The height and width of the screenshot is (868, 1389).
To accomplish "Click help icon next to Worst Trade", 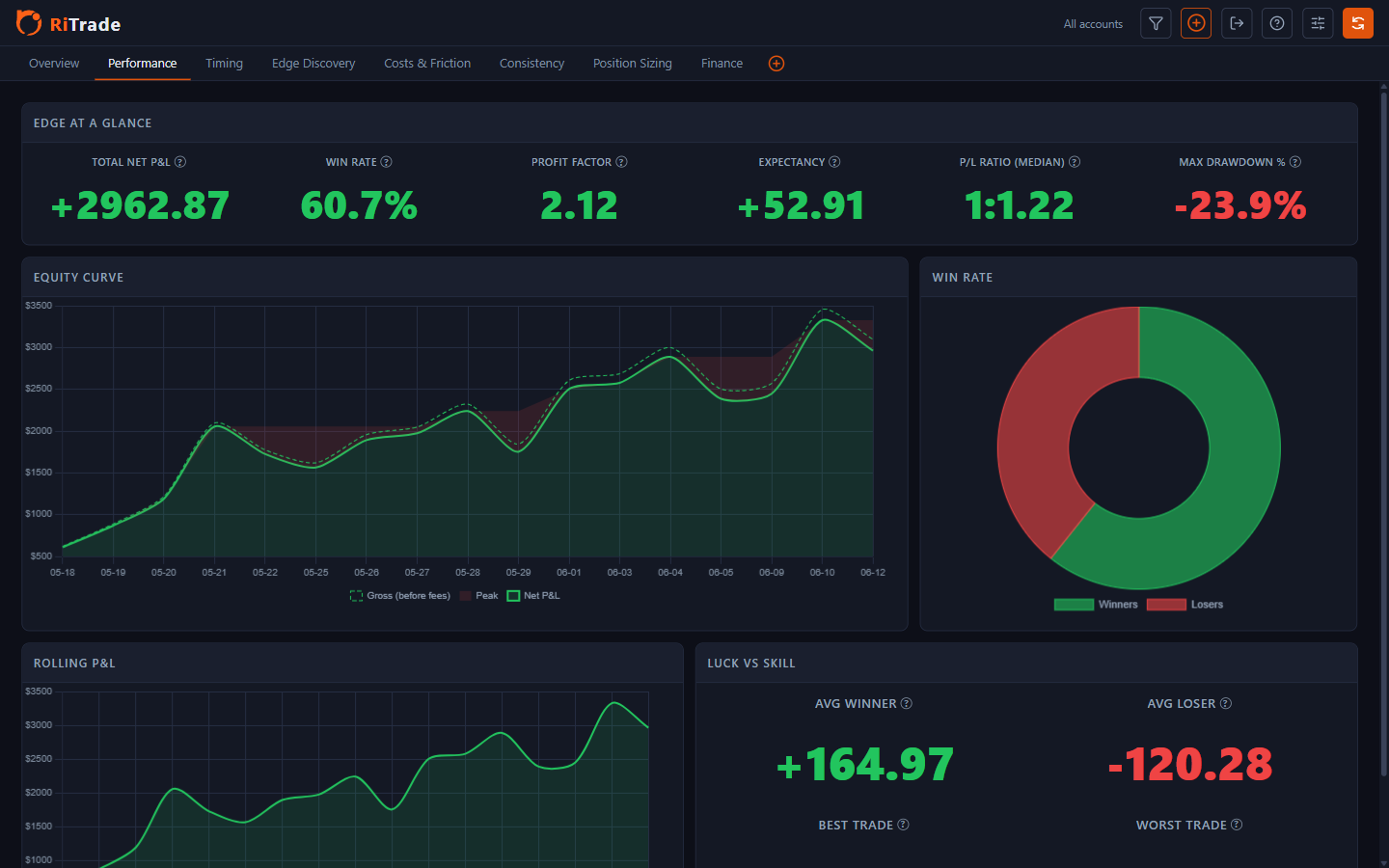I will click(x=1237, y=825).
